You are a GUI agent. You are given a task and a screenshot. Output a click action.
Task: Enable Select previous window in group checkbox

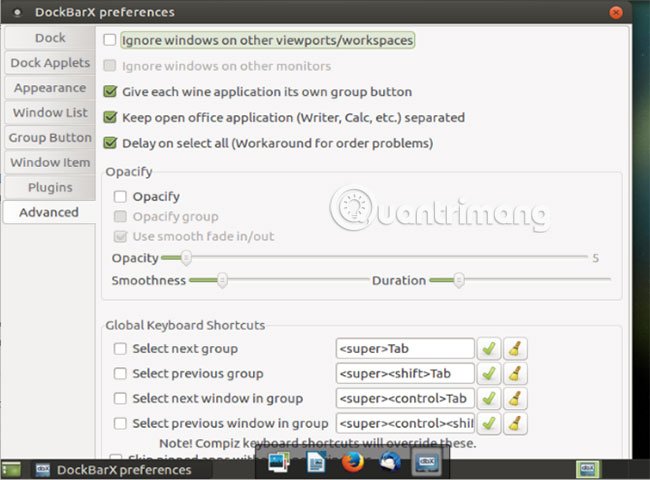point(120,423)
